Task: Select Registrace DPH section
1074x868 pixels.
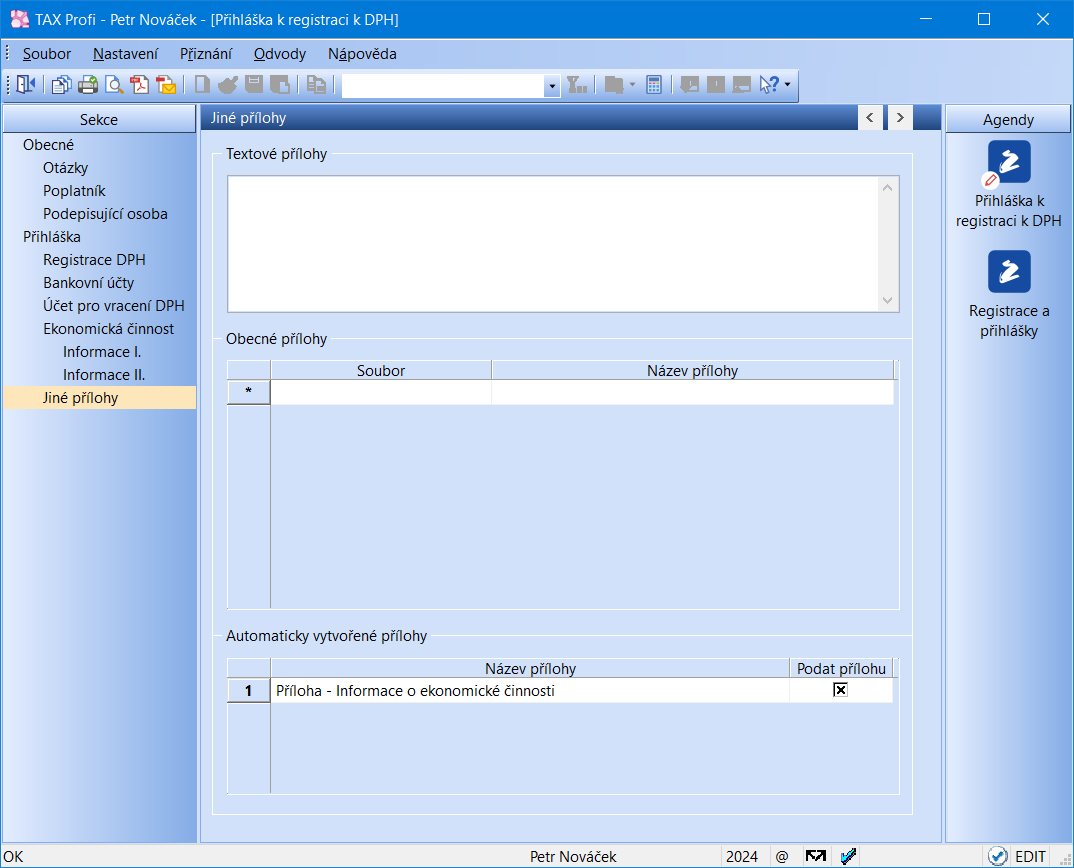Action: pyautogui.click(x=95, y=260)
